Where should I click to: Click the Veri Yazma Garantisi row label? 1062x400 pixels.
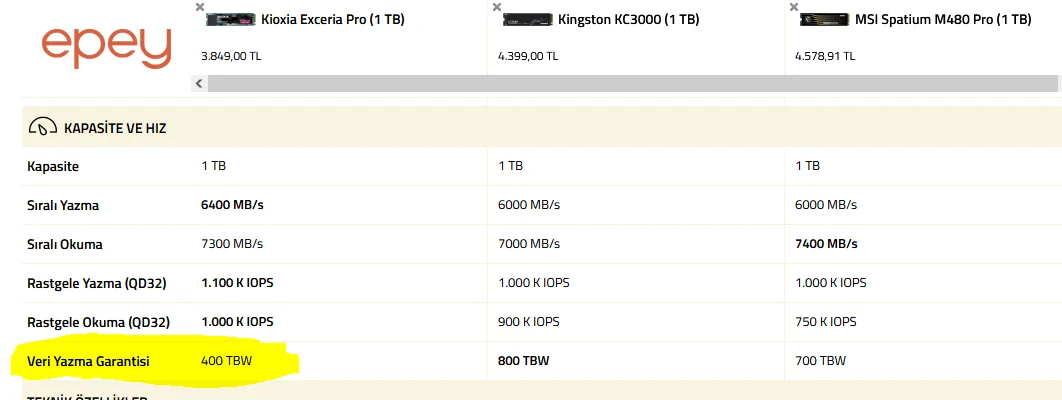pyautogui.click(x=88, y=361)
